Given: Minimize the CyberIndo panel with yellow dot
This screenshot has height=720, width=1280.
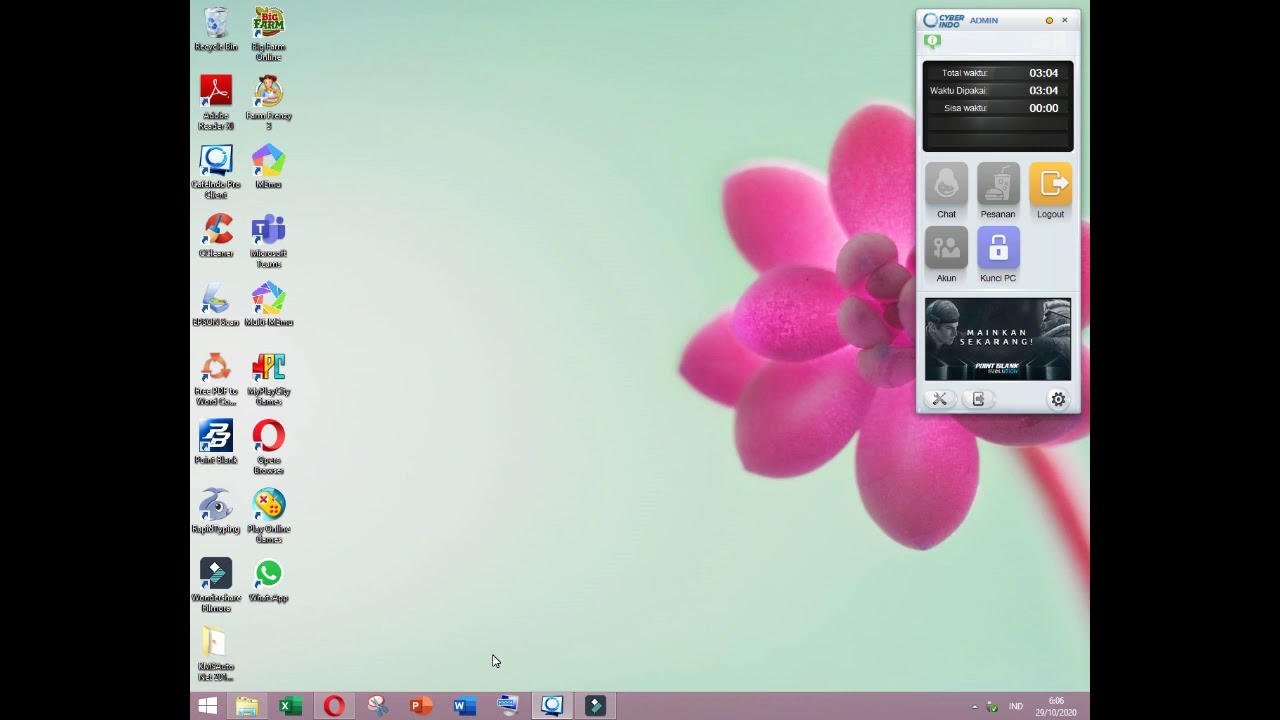Looking at the screenshot, I should (x=1049, y=20).
